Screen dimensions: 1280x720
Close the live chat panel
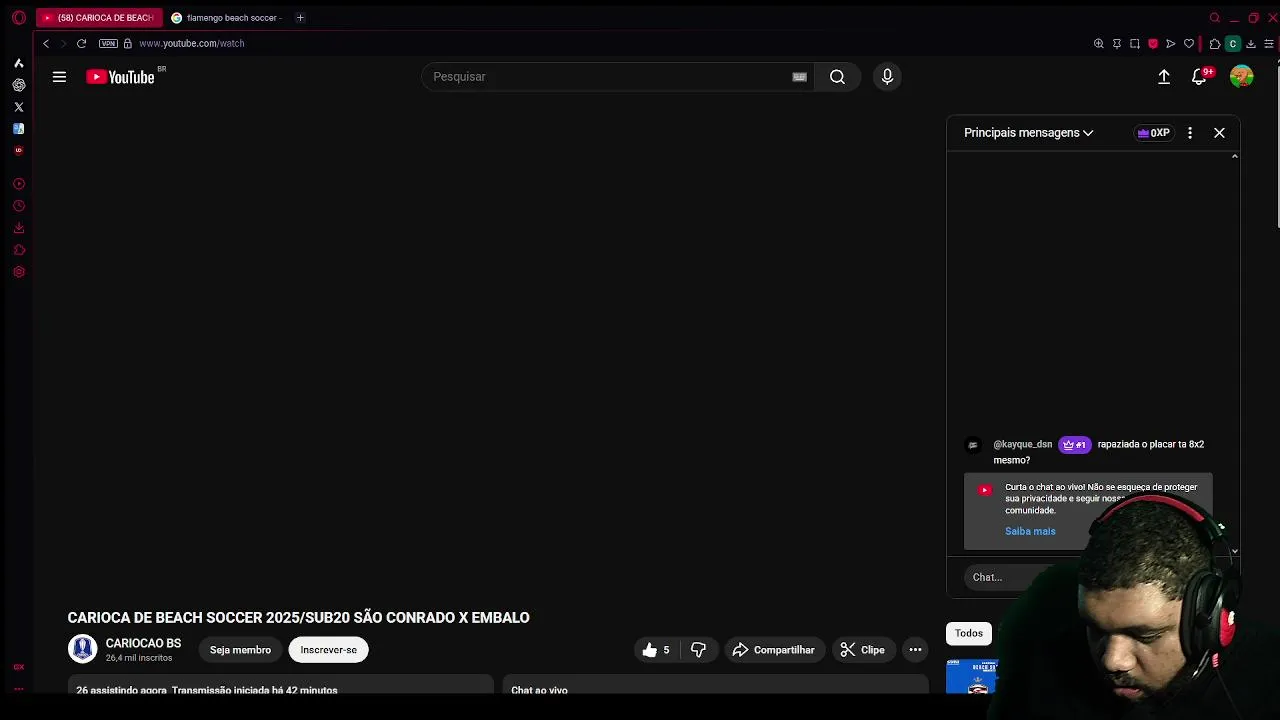click(1219, 133)
